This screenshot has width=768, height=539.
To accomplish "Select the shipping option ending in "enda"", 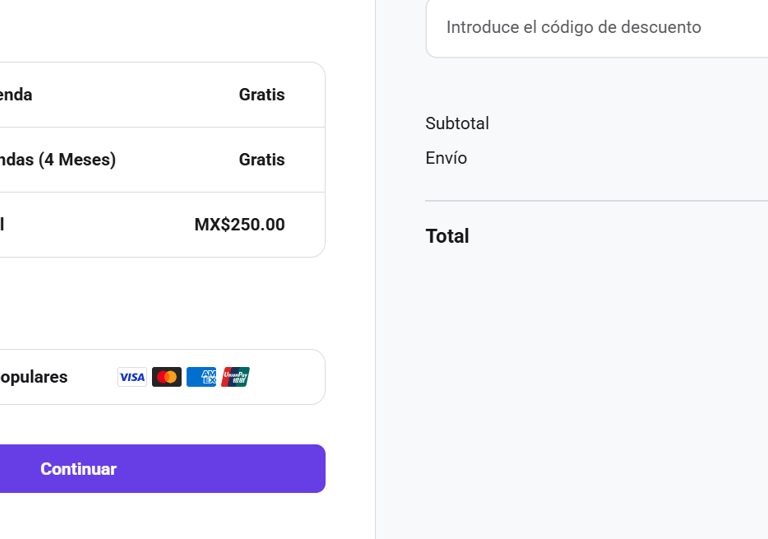I will 16,95.
